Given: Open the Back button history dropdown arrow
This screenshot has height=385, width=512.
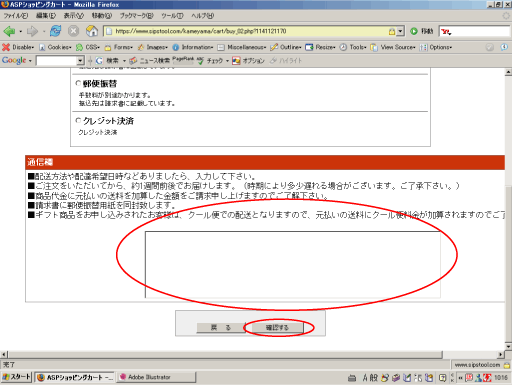Looking at the screenshot, I should click(20, 32).
